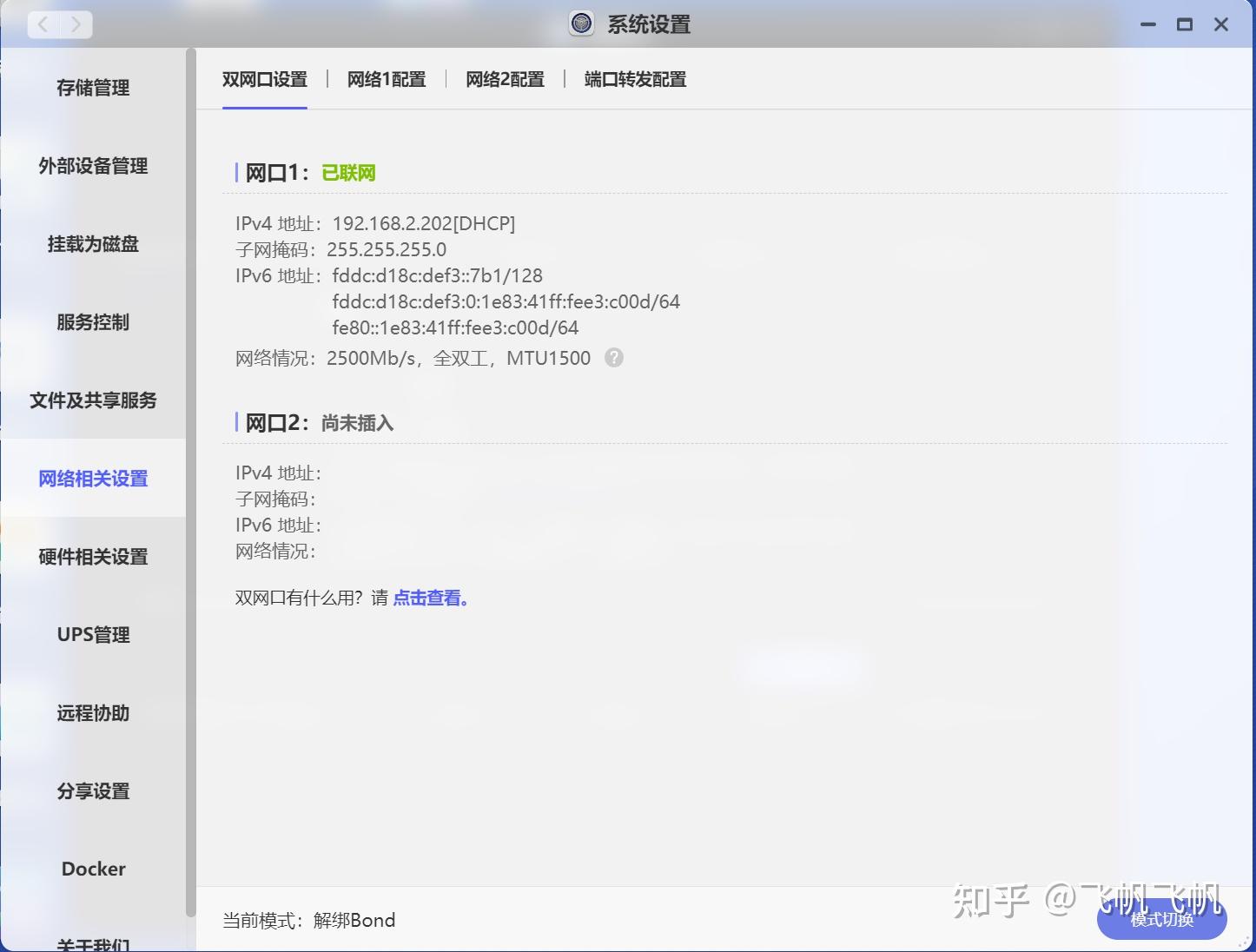Open 存储管理 in the sidebar
The height and width of the screenshot is (952, 1256).
(92, 88)
